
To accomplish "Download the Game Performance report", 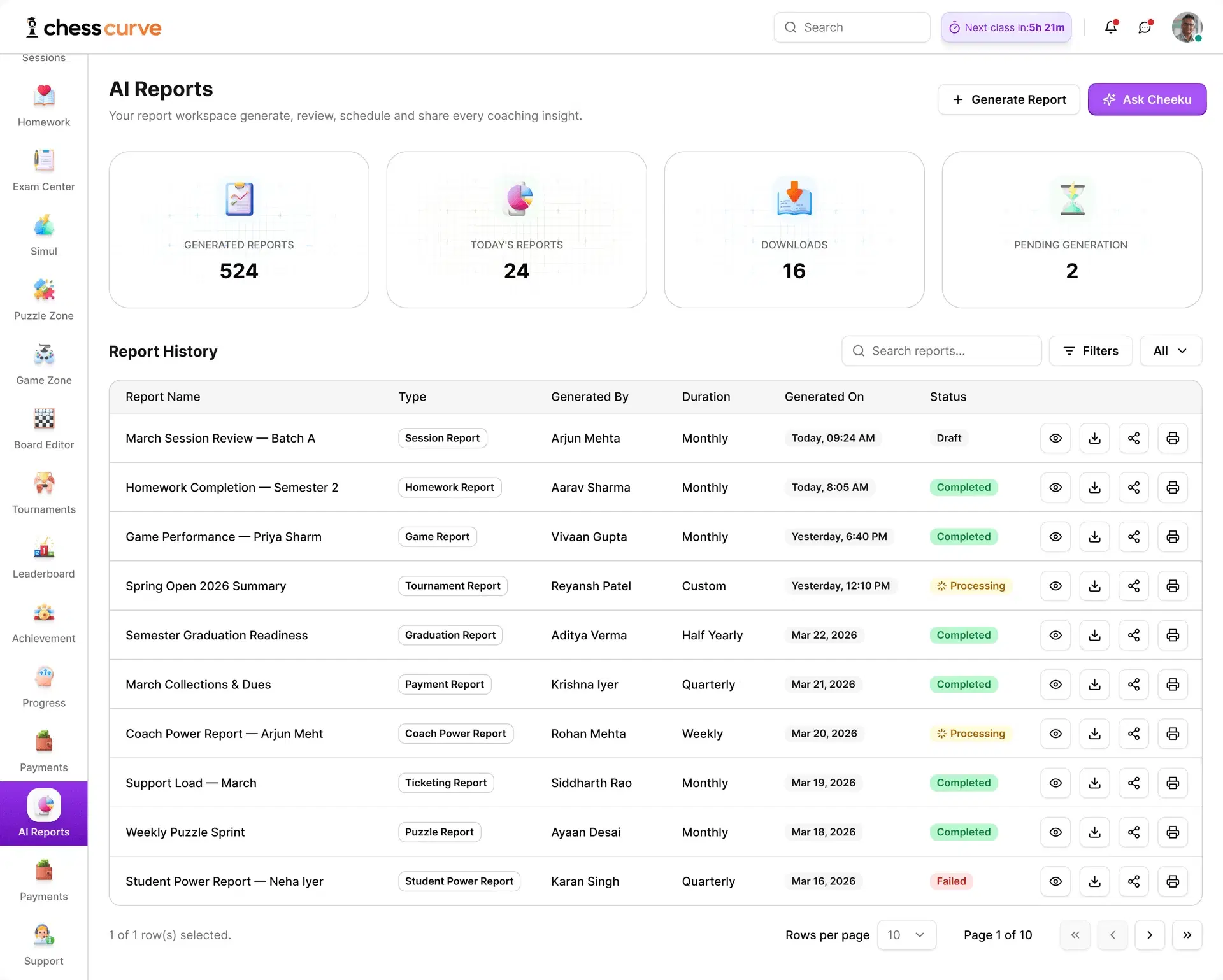I will [x=1094, y=537].
